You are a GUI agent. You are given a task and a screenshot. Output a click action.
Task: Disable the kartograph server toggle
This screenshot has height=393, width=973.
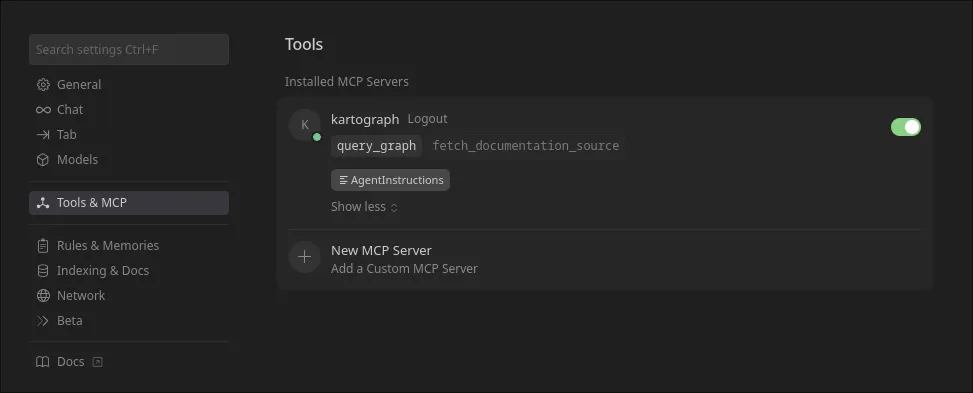point(906,127)
